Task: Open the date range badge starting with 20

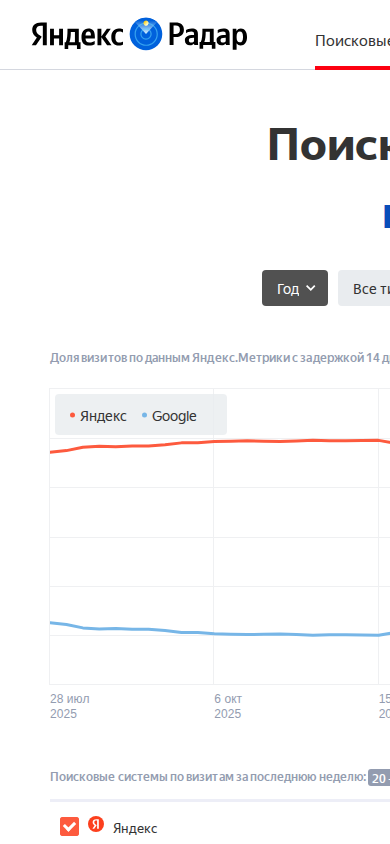Action: coord(379,778)
